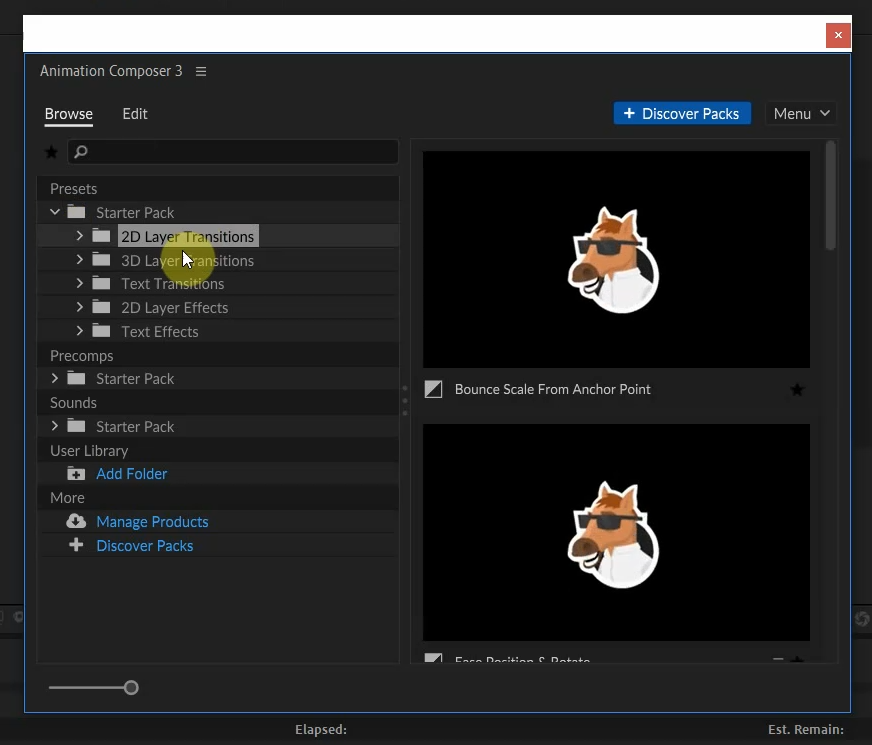
Task: Open the Manage Products link
Action: [x=152, y=521]
